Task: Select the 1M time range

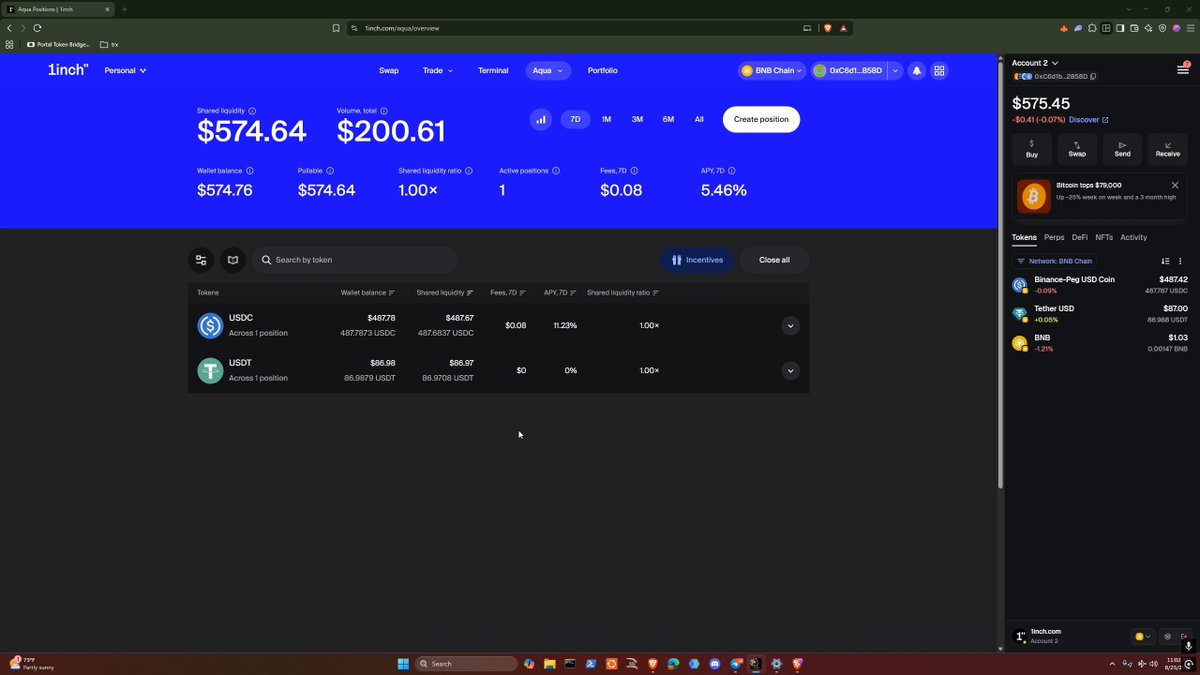Action: pyautogui.click(x=606, y=119)
